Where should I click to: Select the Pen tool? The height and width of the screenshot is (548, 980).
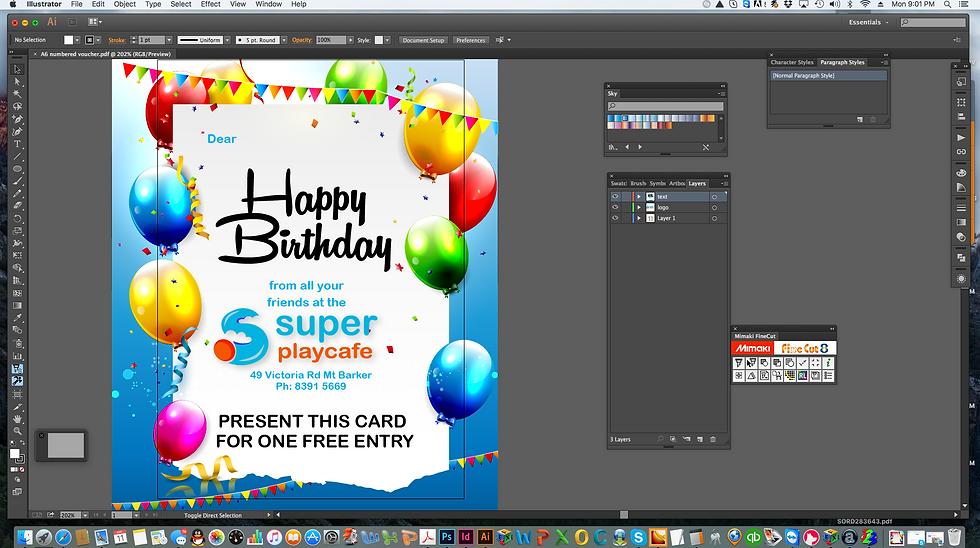click(x=18, y=119)
